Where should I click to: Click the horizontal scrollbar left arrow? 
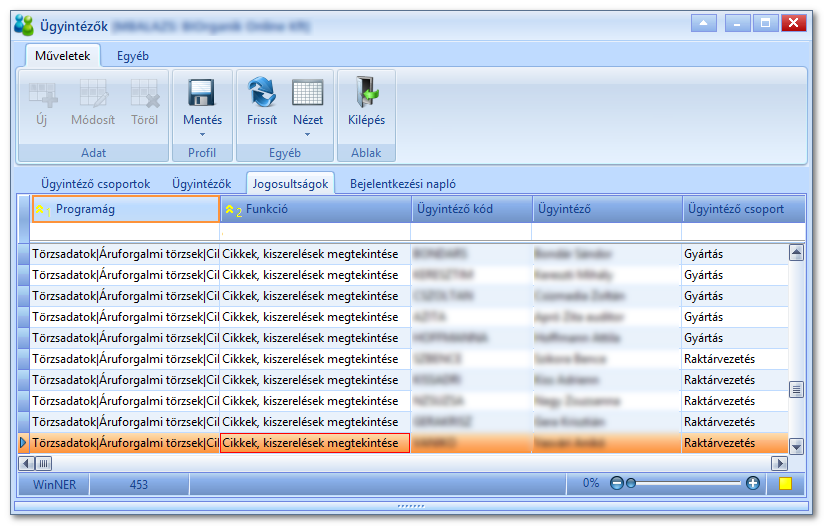pyautogui.click(x=26, y=463)
